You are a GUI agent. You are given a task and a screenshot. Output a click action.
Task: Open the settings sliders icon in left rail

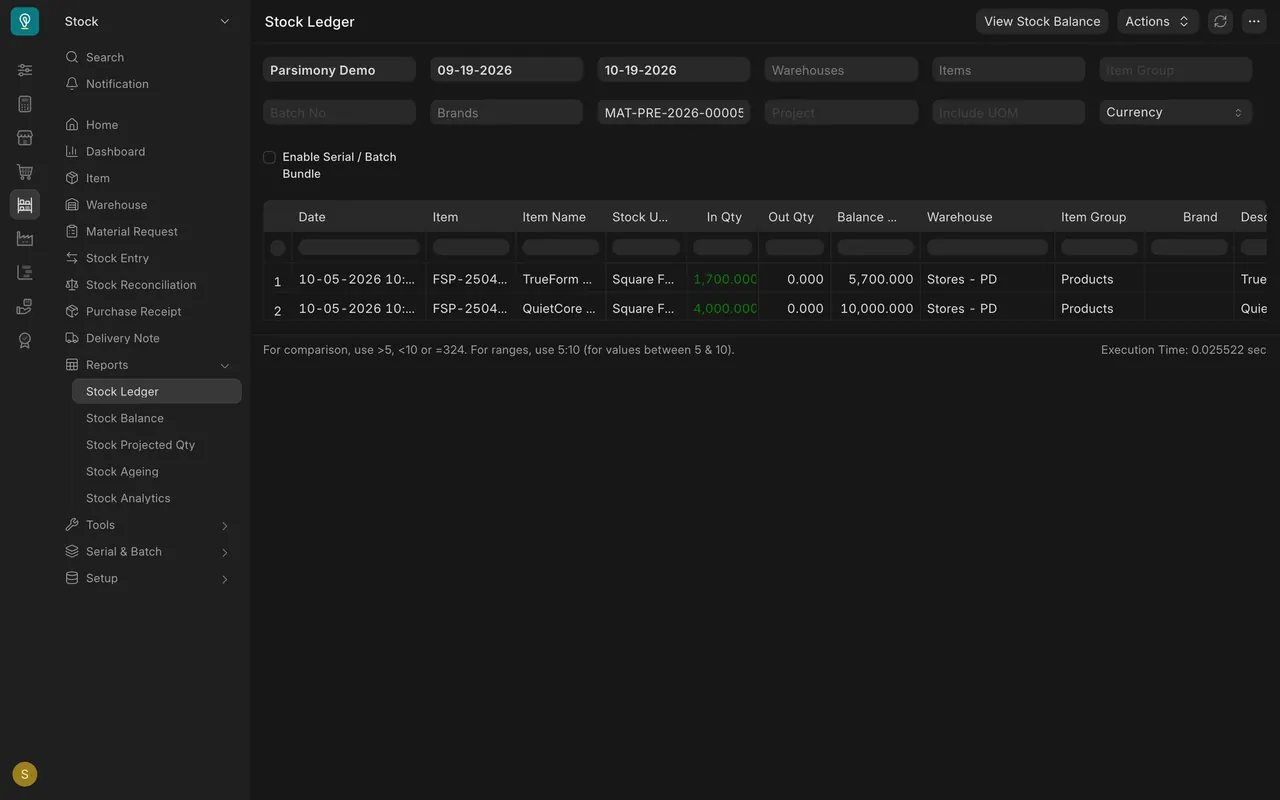coord(25,70)
